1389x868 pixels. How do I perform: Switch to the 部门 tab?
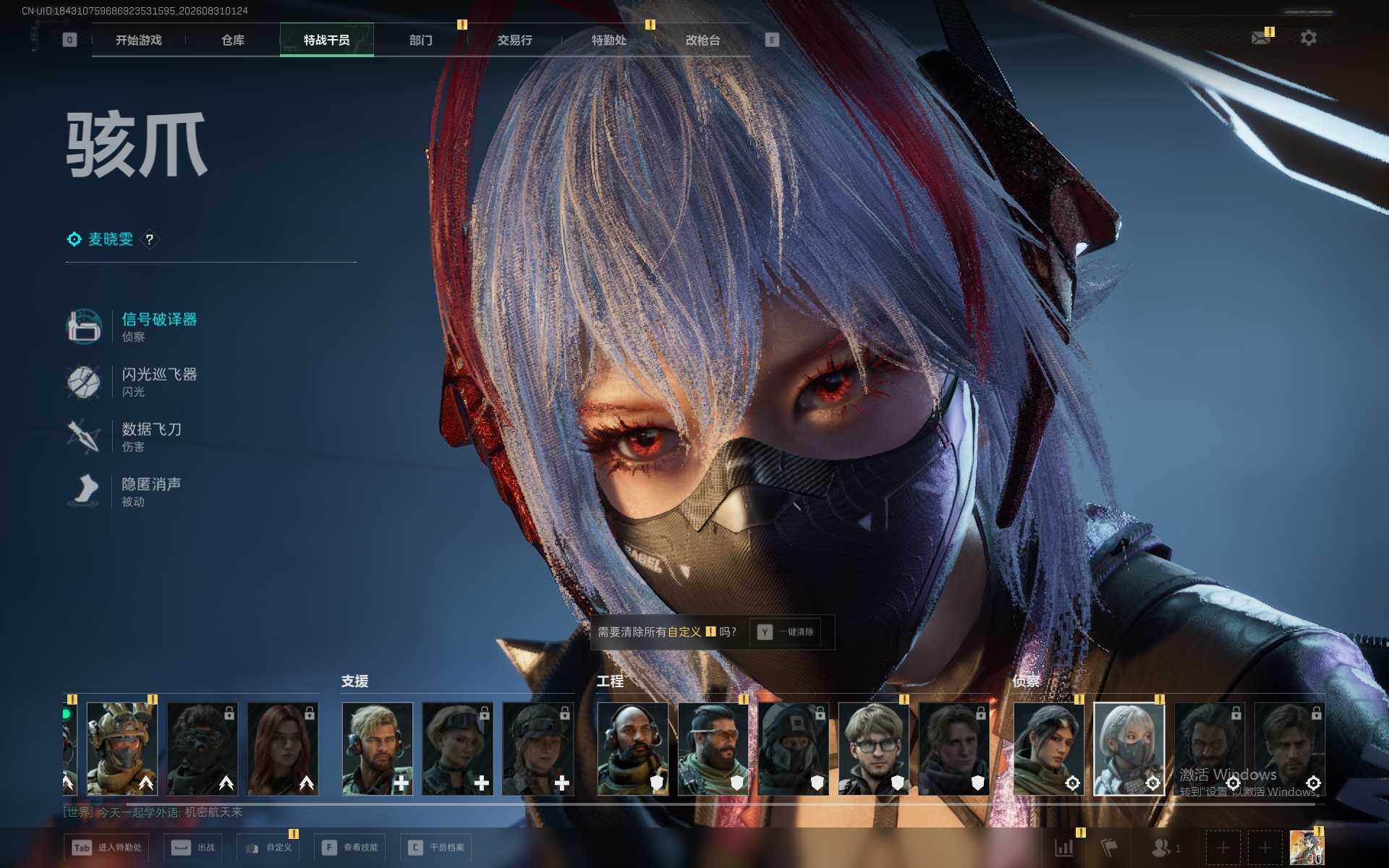pos(421,40)
